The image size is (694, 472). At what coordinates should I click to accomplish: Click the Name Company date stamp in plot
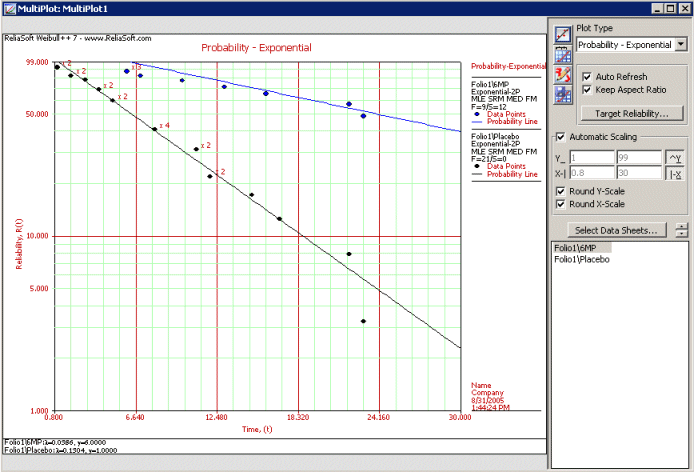[490, 397]
